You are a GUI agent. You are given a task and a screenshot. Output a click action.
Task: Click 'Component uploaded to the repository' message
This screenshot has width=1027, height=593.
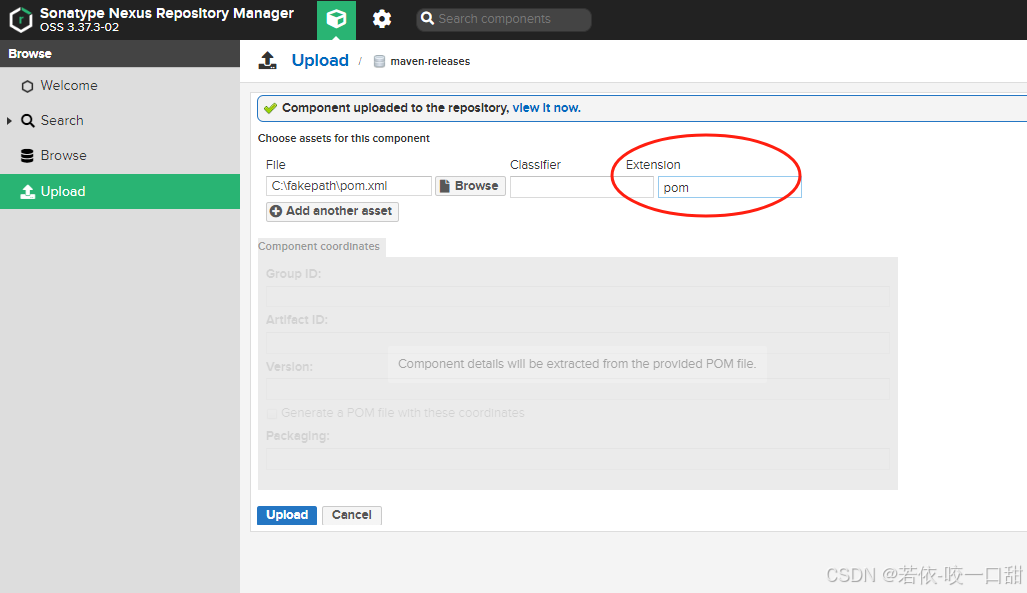pos(396,108)
